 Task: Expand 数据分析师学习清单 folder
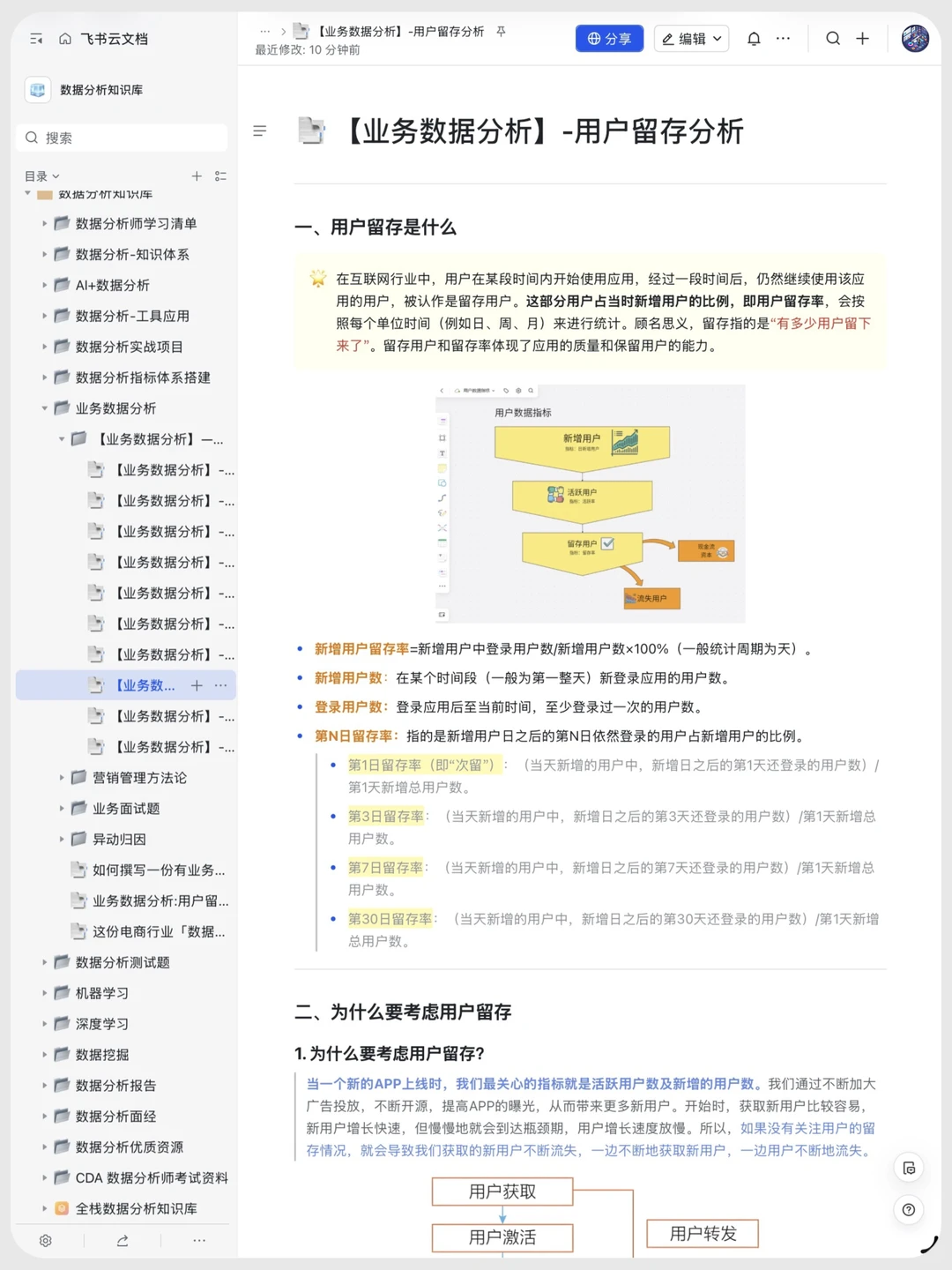point(44,224)
